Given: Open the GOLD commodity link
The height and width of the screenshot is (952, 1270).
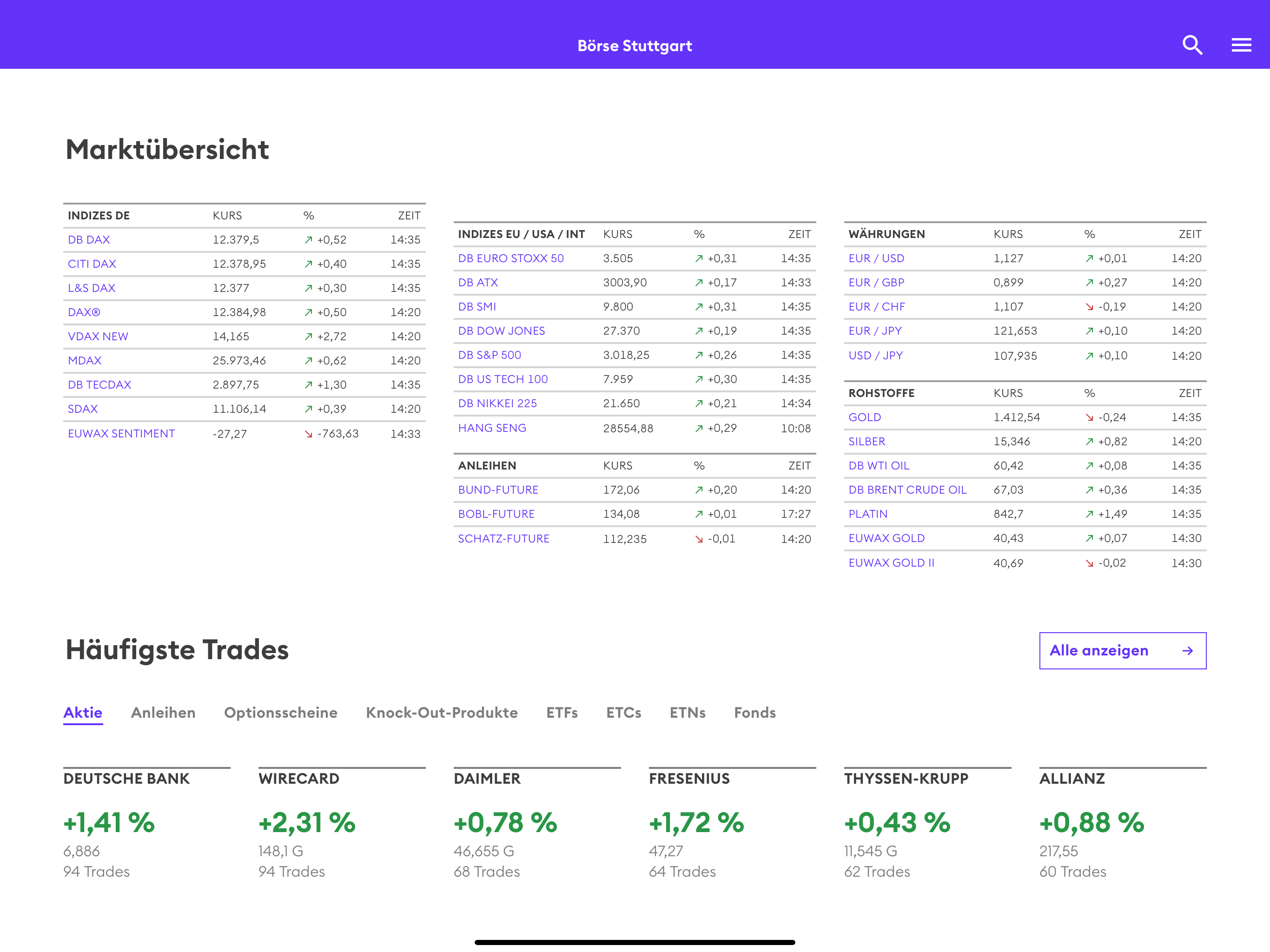Looking at the screenshot, I should pos(865,417).
